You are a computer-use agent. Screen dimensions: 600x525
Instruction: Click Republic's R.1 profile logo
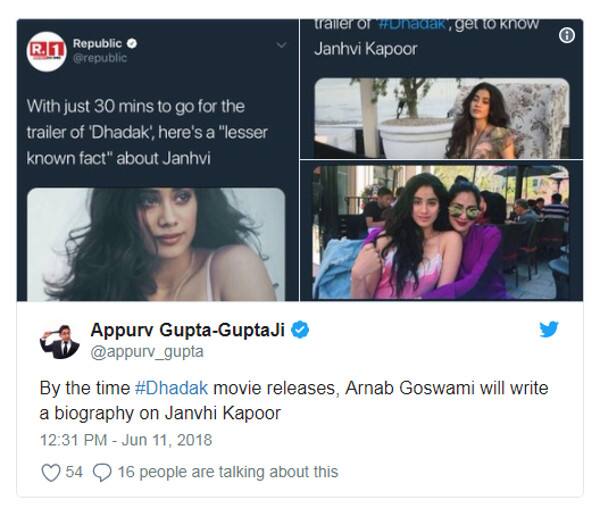tap(47, 51)
